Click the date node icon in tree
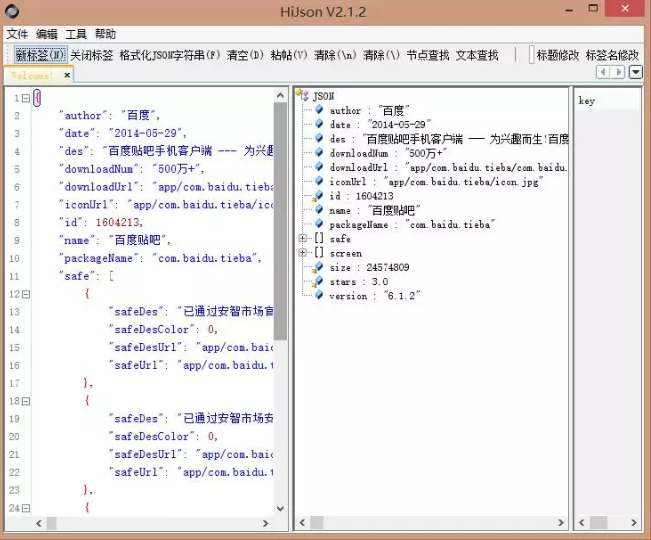The image size is (651, 540). [319, 124]
